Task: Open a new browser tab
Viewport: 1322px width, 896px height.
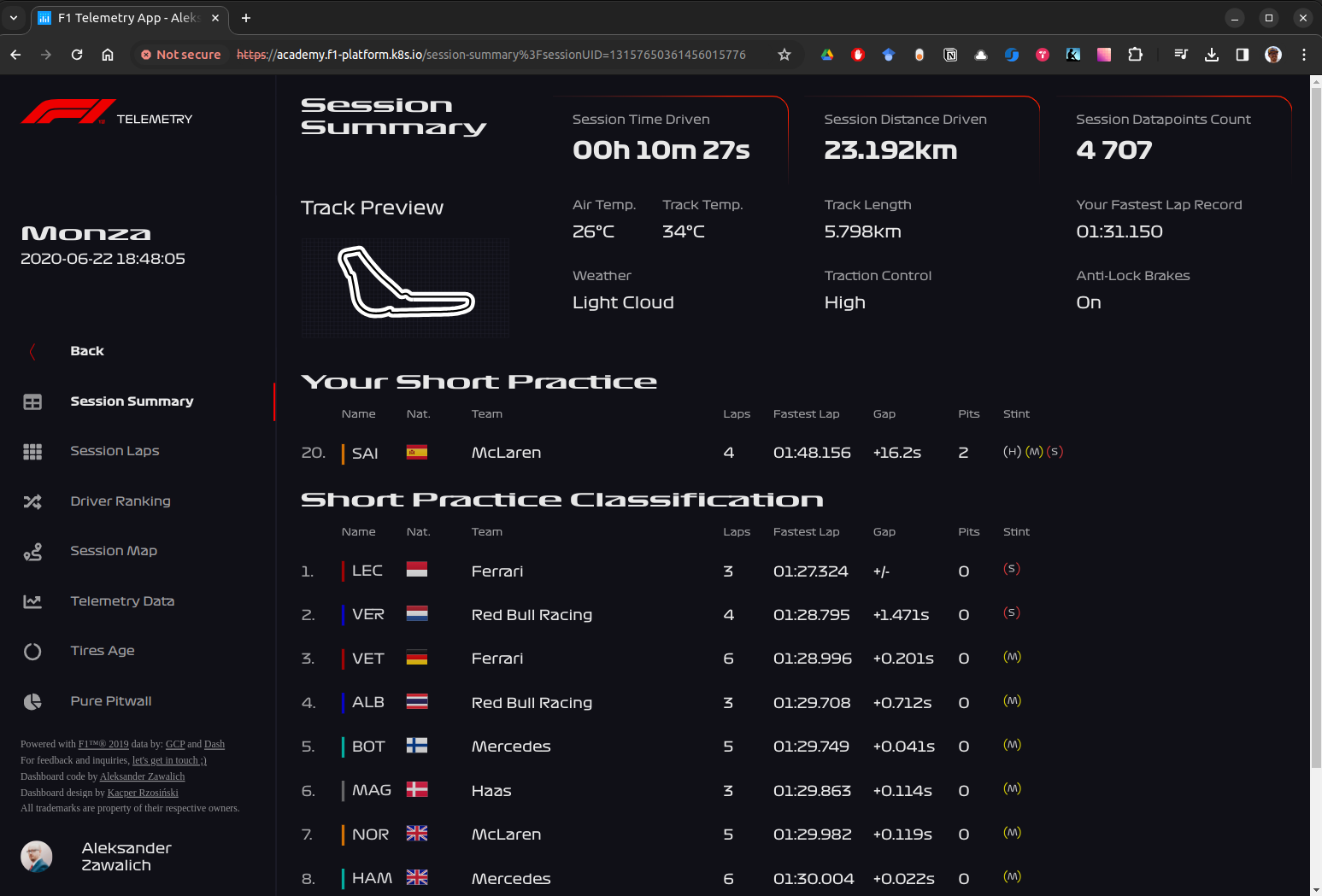Action: point(246,18)
